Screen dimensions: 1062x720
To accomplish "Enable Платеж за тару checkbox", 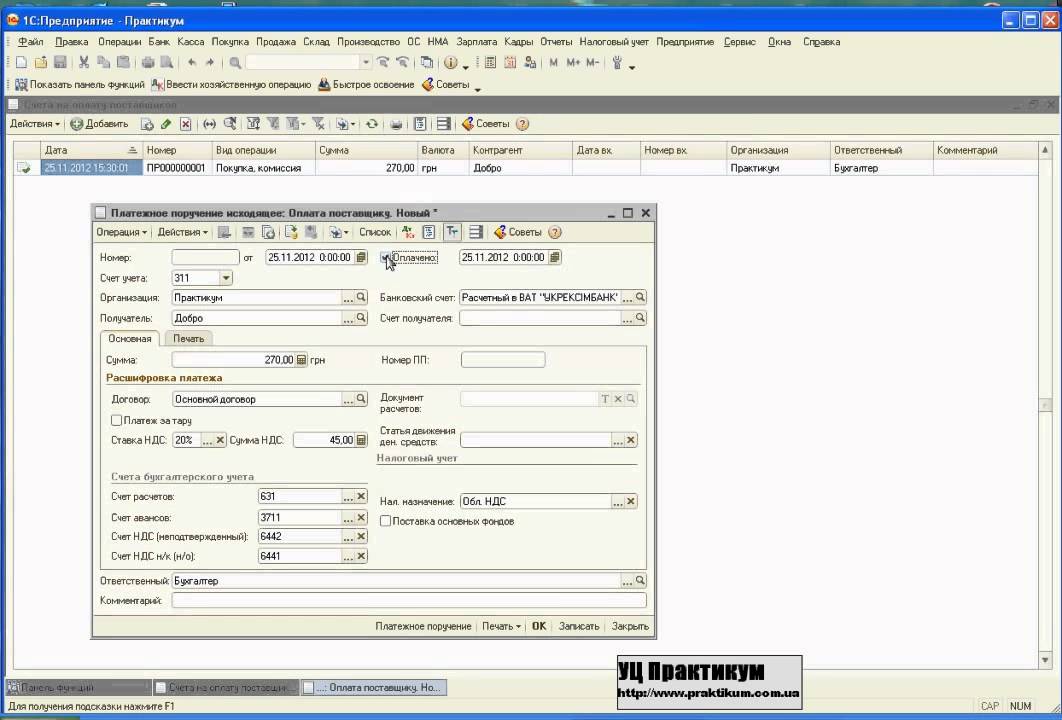I will [116, 421].
